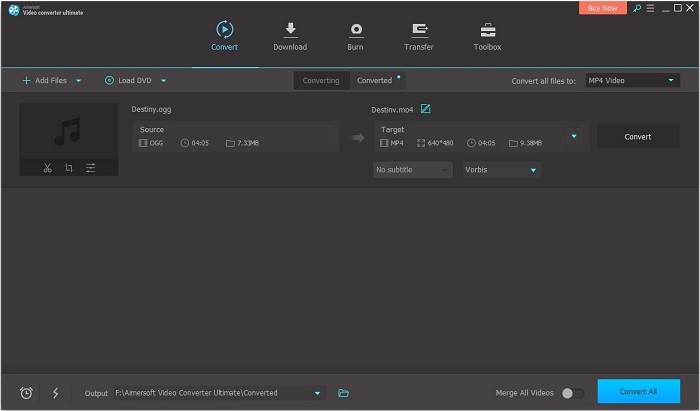700x411 pixels.
Task: Open the MP4 Video output format dropdown
Action: (633, 81)
